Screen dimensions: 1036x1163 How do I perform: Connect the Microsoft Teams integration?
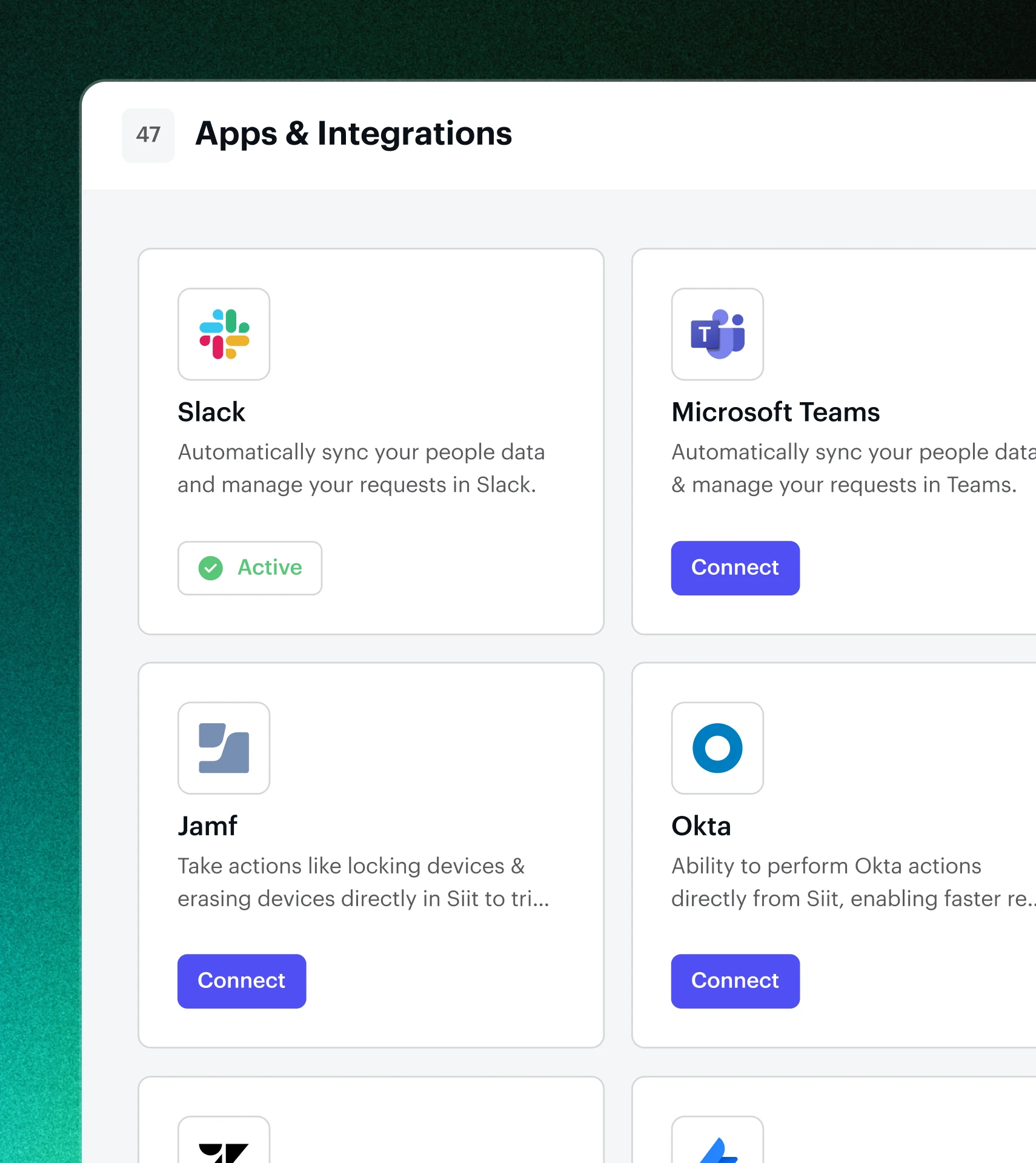point(735,568)
